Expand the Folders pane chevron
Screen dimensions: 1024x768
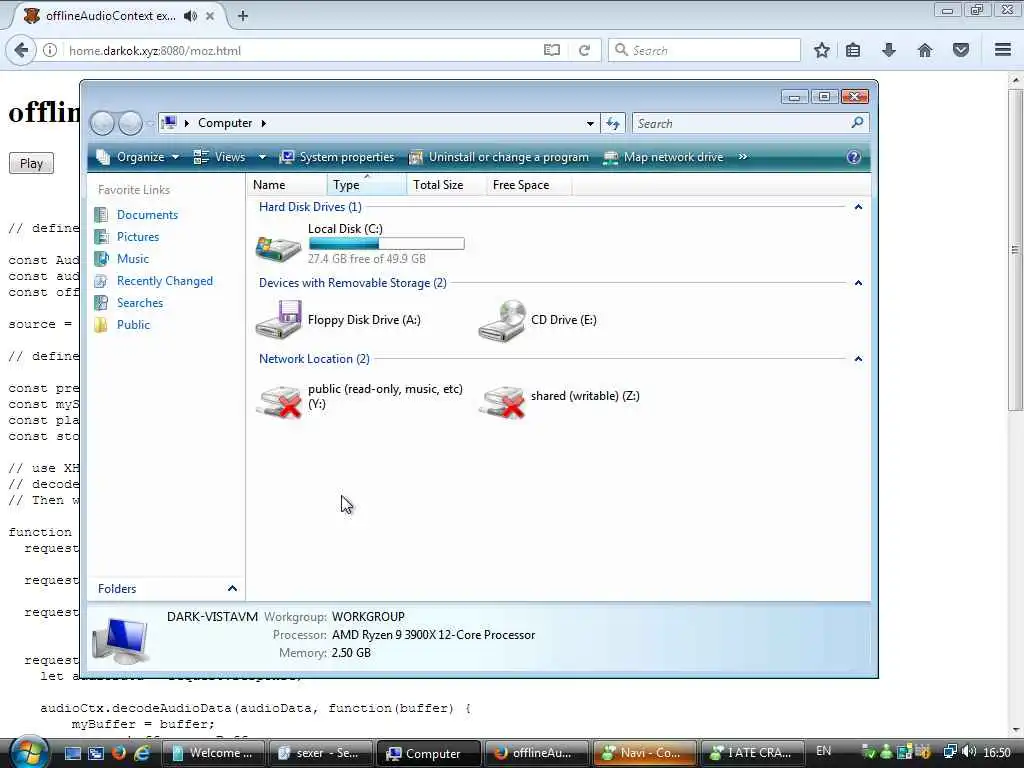[232, 588]
